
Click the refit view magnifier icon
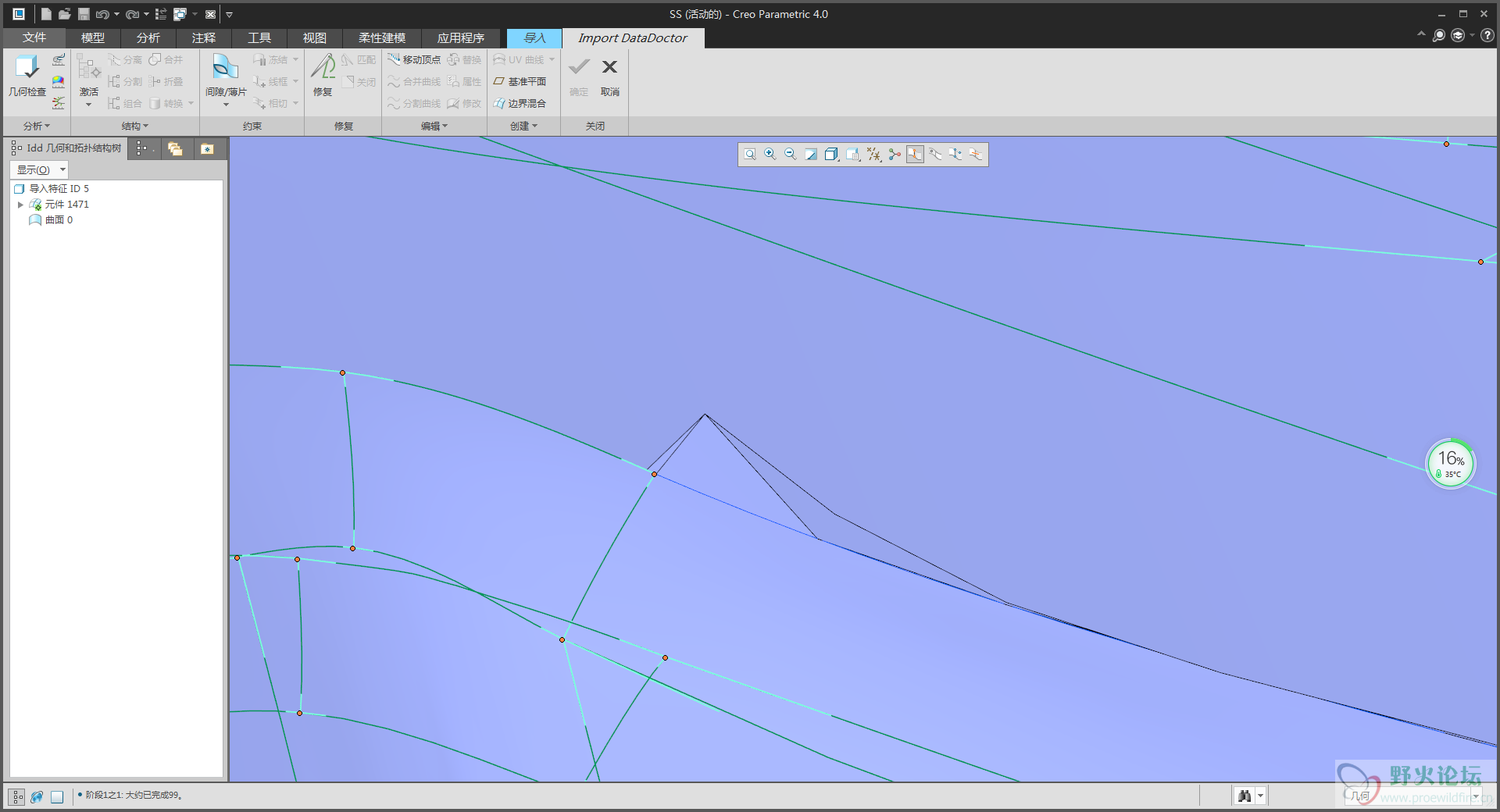750,155
